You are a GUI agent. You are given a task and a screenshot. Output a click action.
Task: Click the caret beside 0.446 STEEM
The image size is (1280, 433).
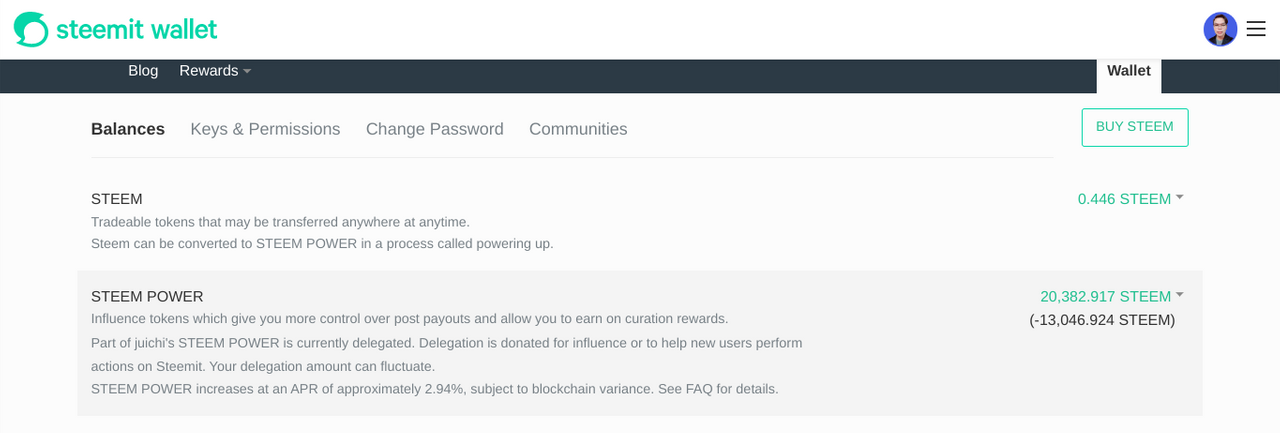click(1180, 197)
